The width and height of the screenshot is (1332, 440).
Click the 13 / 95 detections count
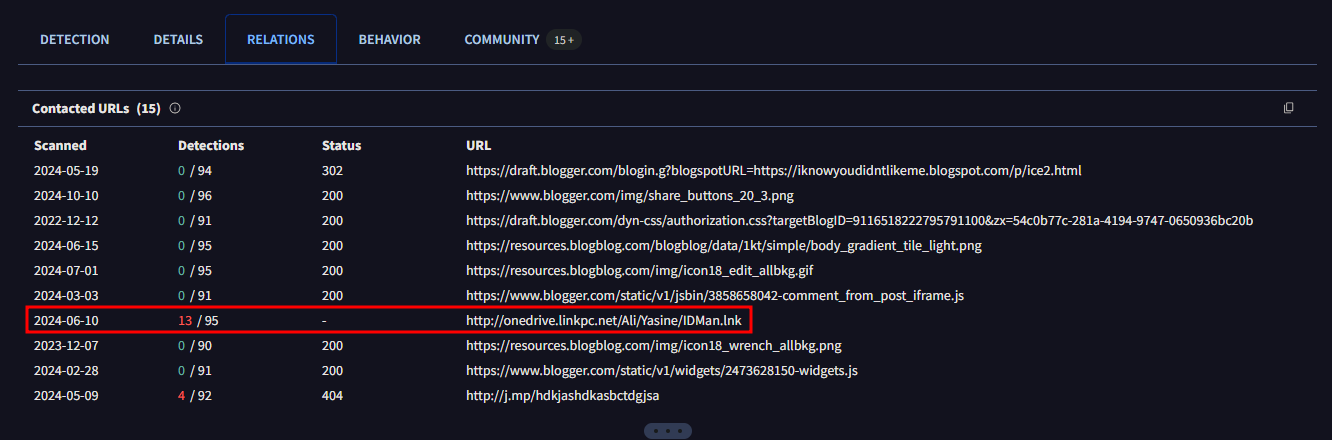coord(198,321)
